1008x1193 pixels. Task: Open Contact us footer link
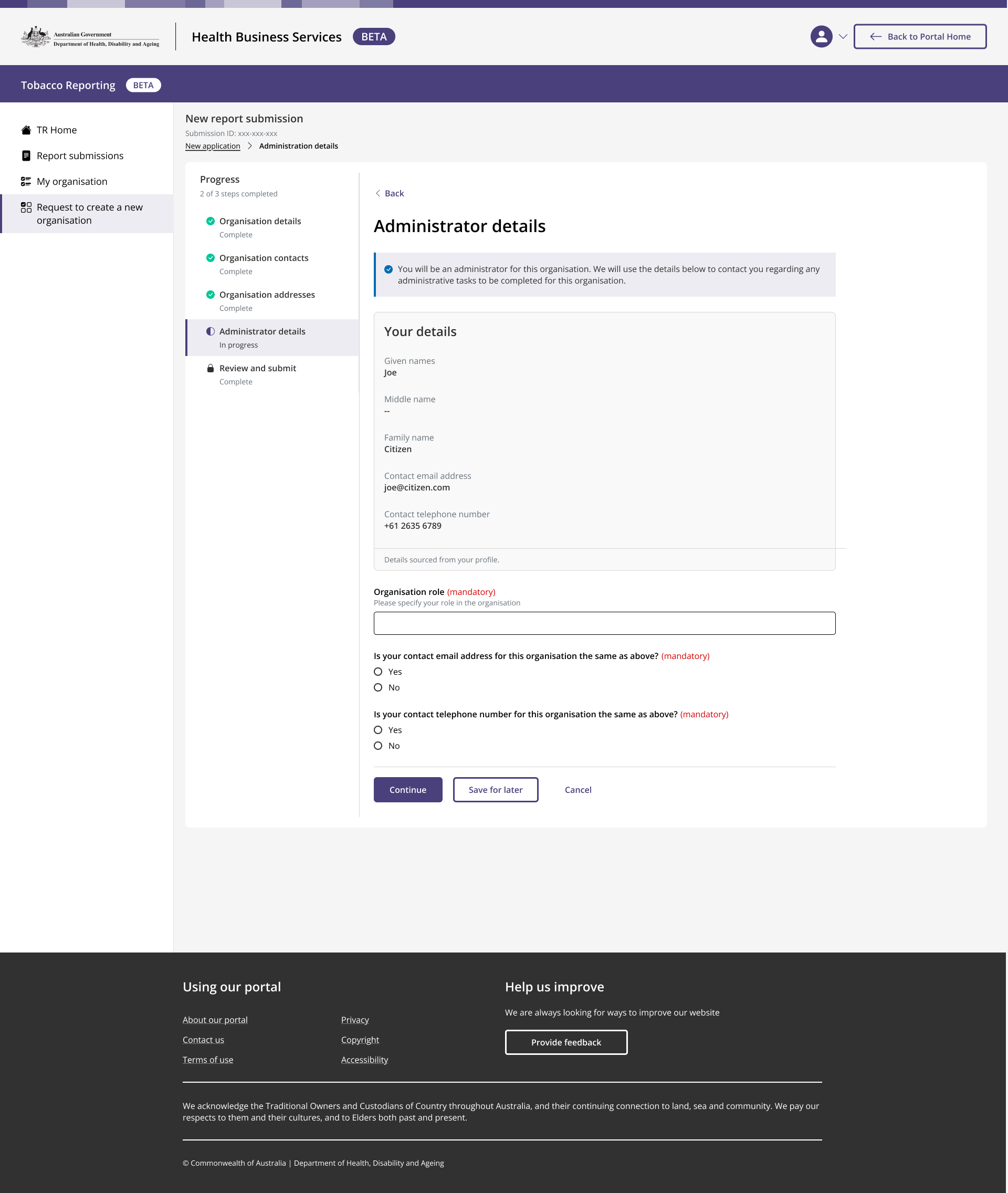click(203, 1040)
